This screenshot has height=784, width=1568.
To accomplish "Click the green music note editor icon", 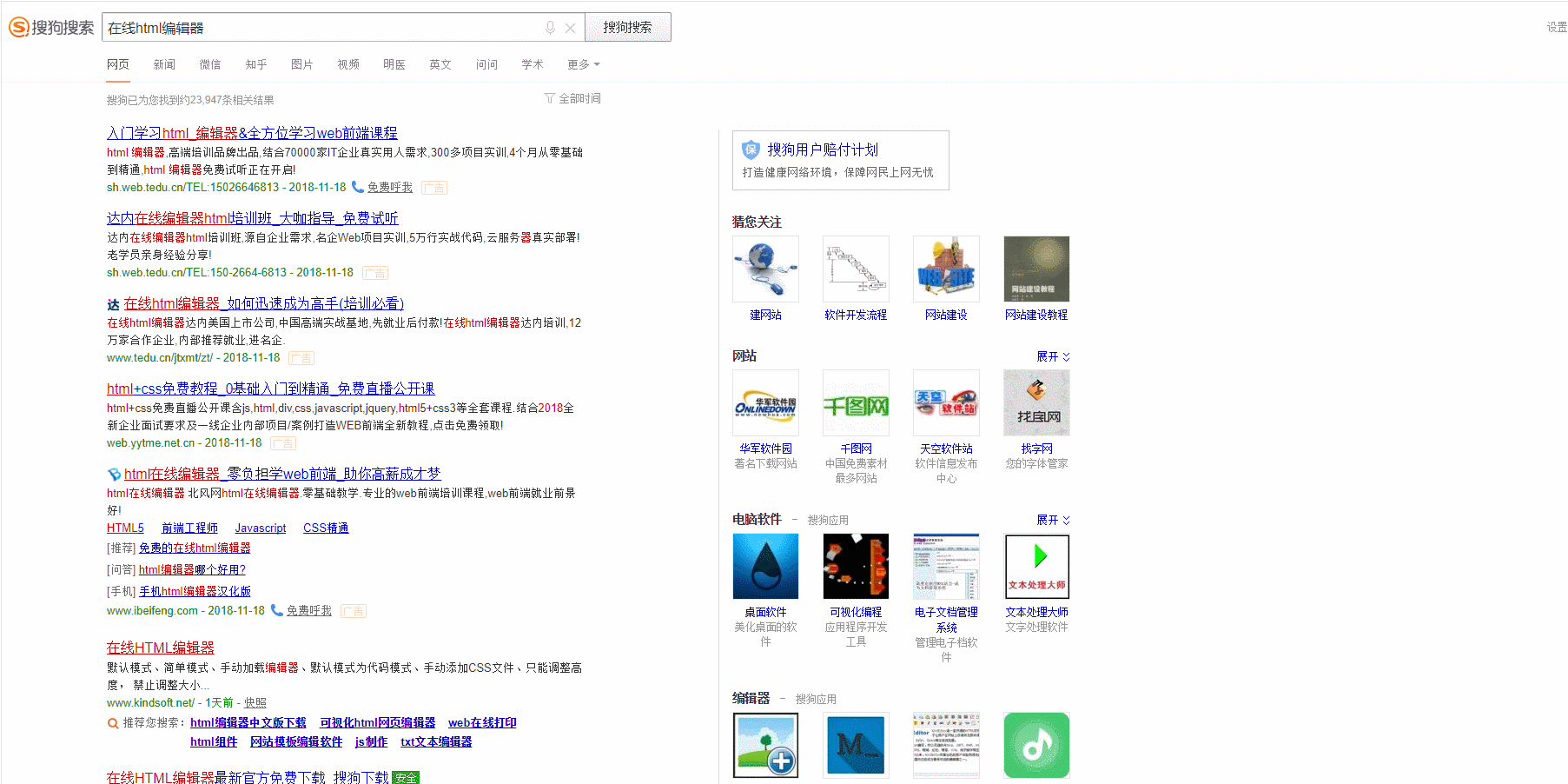I will pyautogui.click(x=1036, y=745).
